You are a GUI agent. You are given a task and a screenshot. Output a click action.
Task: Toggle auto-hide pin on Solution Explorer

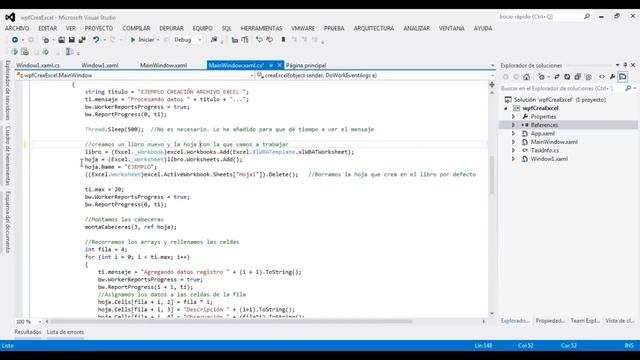[x=625, y=65]
